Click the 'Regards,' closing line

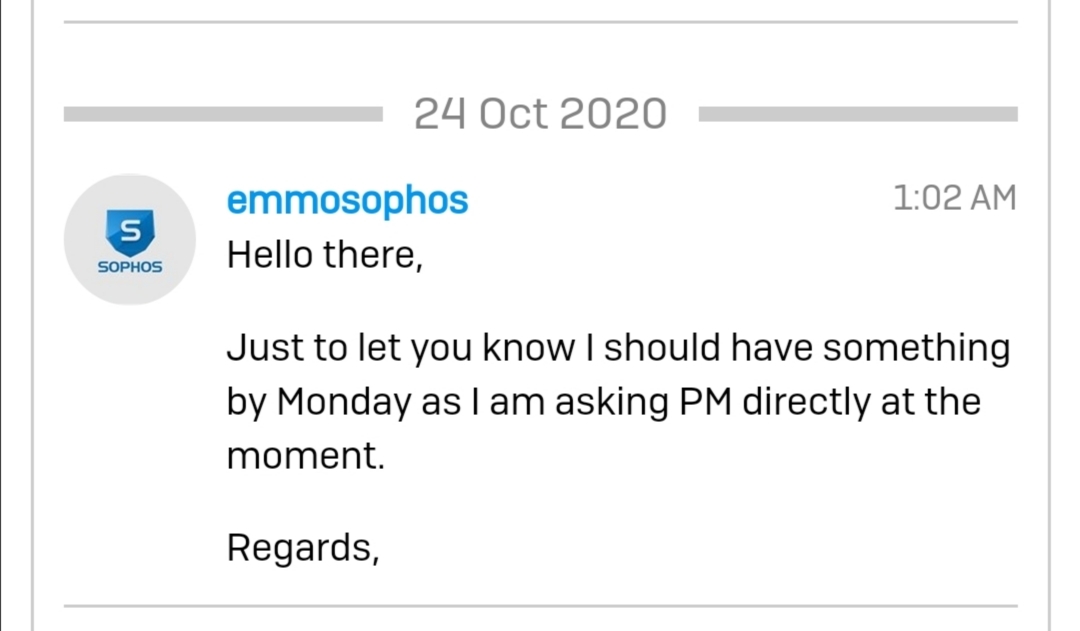tap(303, 548)
